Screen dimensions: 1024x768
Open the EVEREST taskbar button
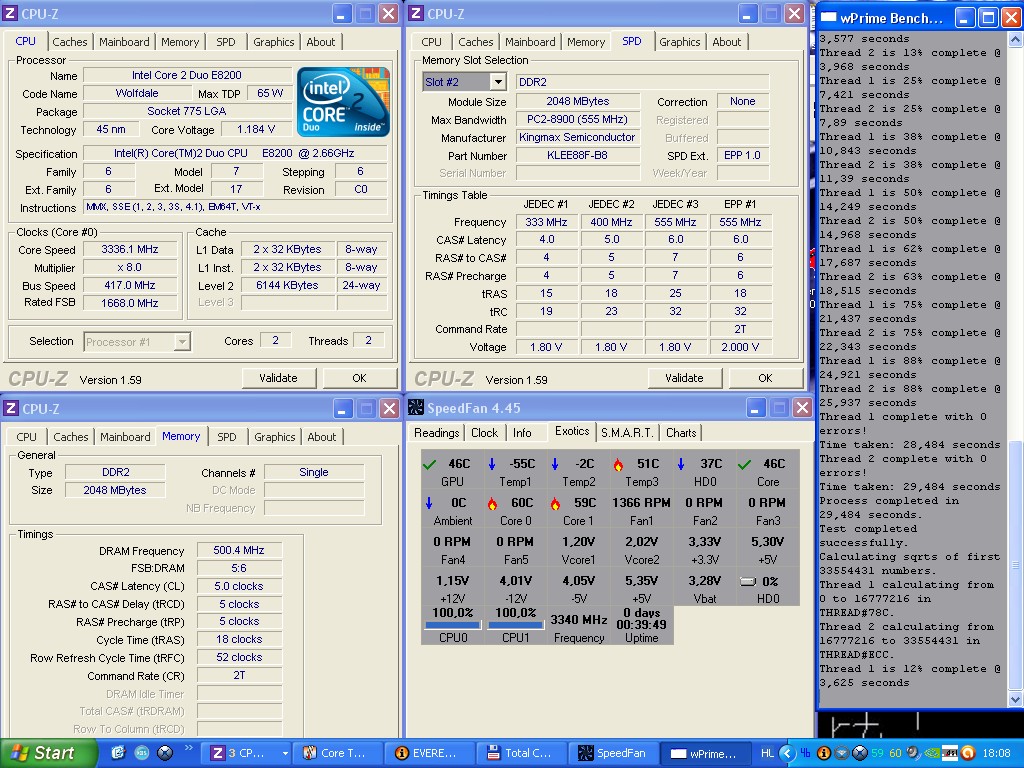click(430, 753)
